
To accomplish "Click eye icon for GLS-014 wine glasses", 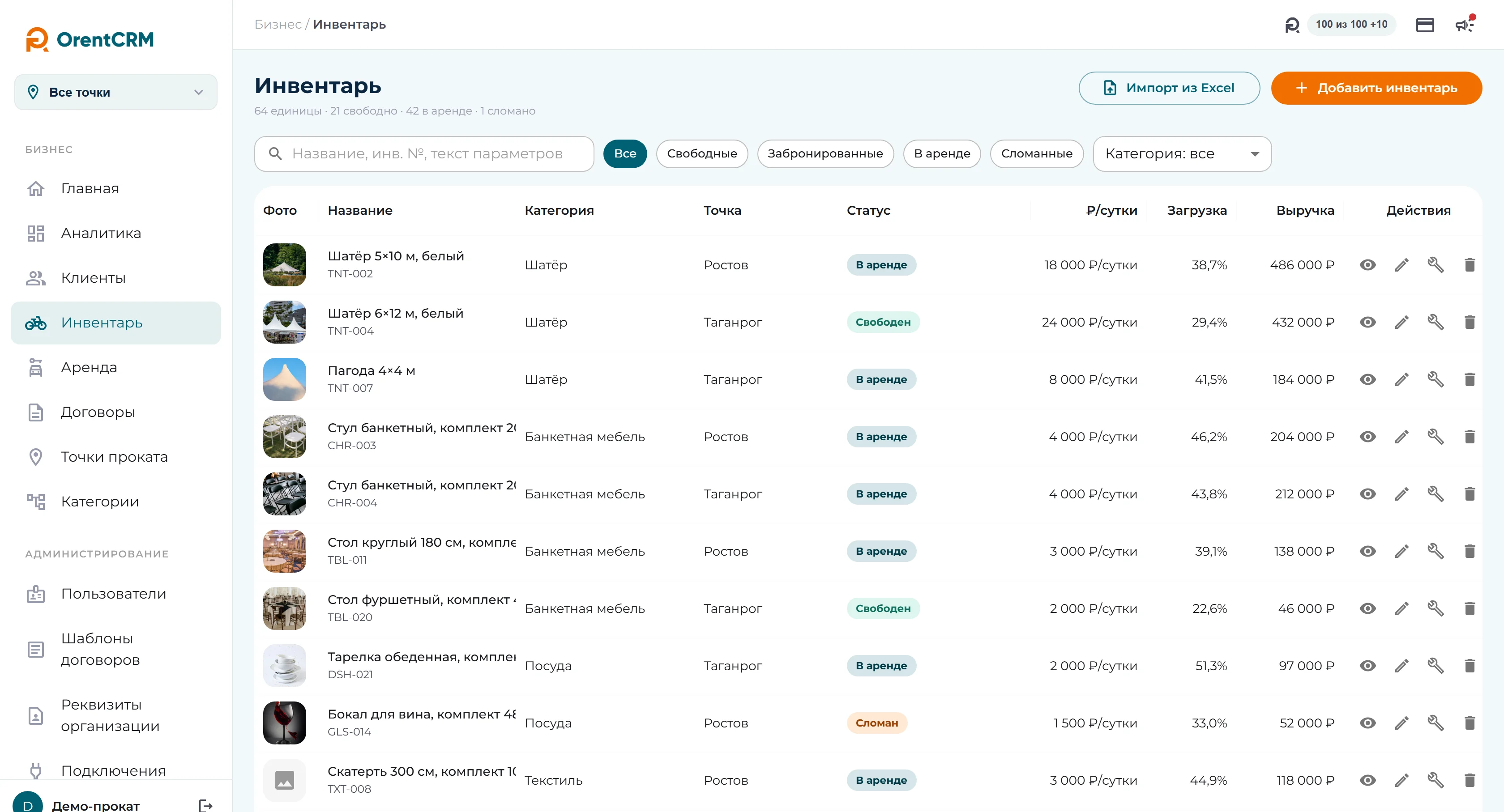I will coord(1367,723).
